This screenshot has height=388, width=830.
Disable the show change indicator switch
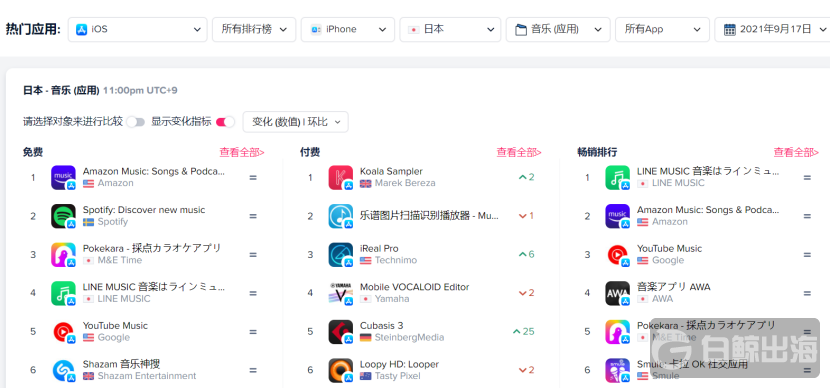[225, 122]
